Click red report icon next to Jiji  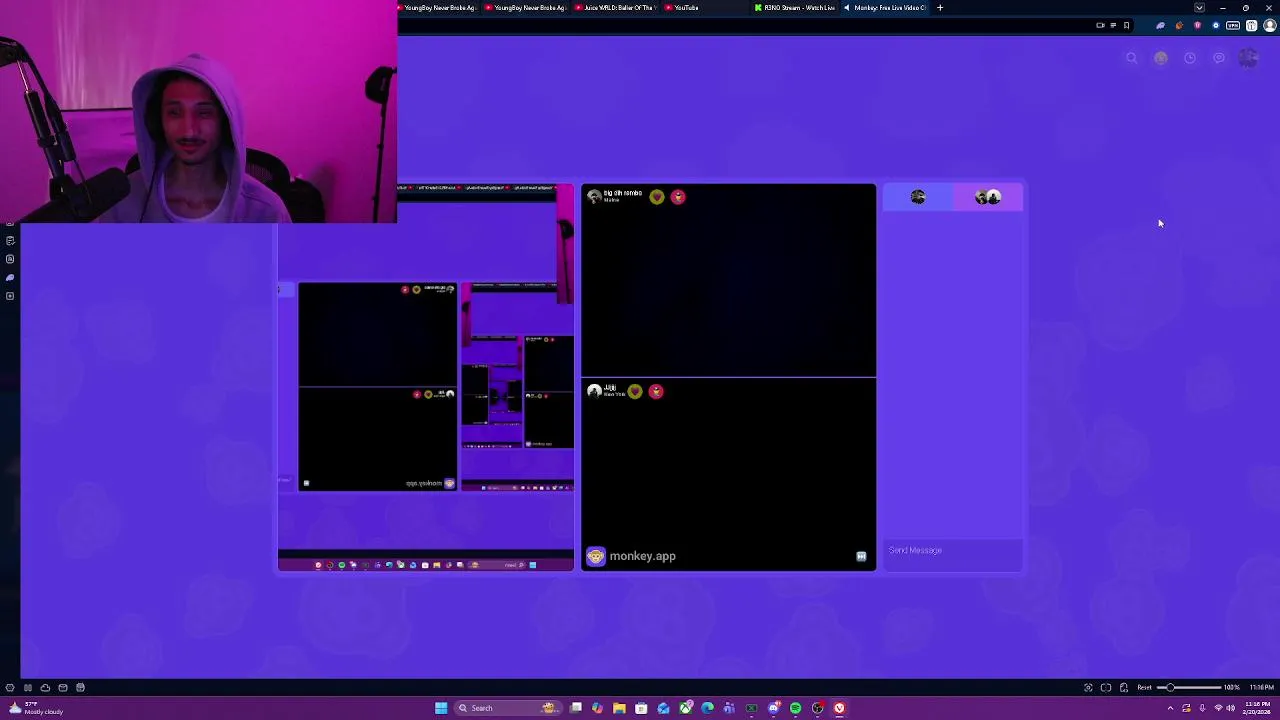tap(656, 392)
